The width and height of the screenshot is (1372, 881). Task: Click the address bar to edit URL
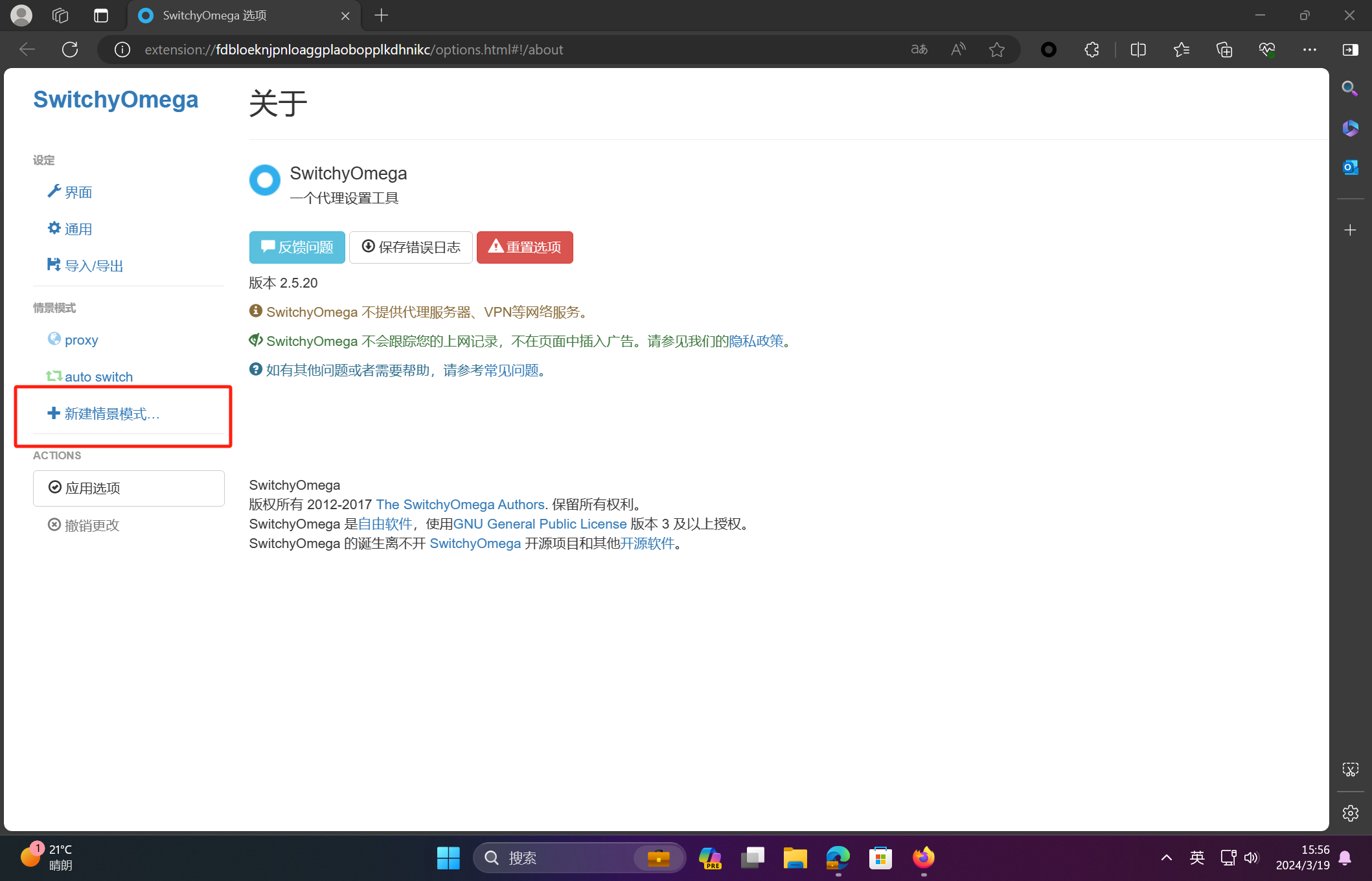point(453,49)
